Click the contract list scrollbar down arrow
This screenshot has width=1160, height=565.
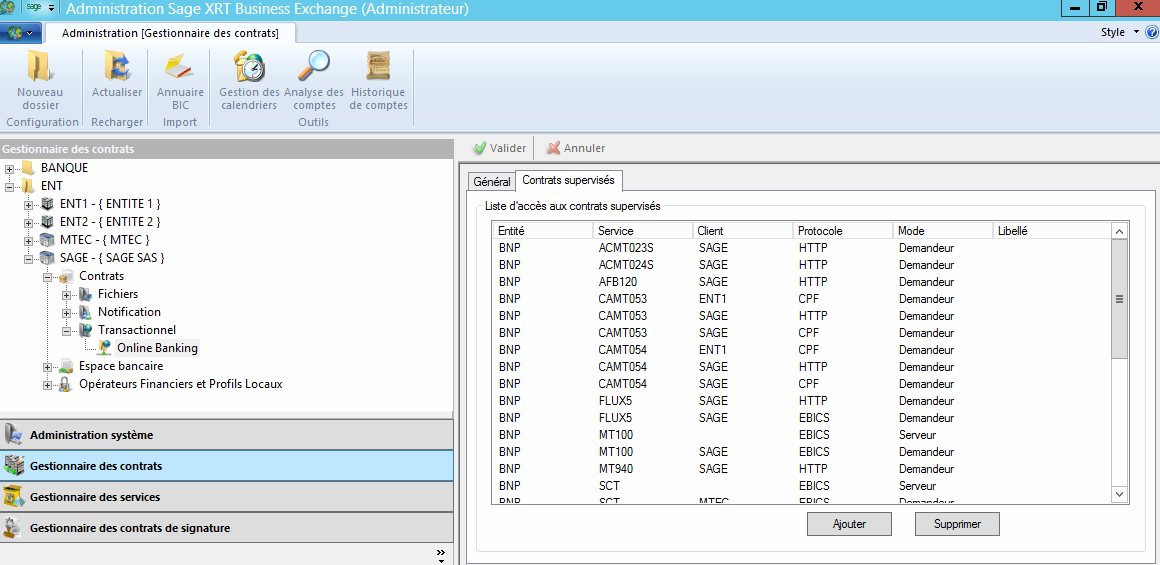pos(1119,494)
